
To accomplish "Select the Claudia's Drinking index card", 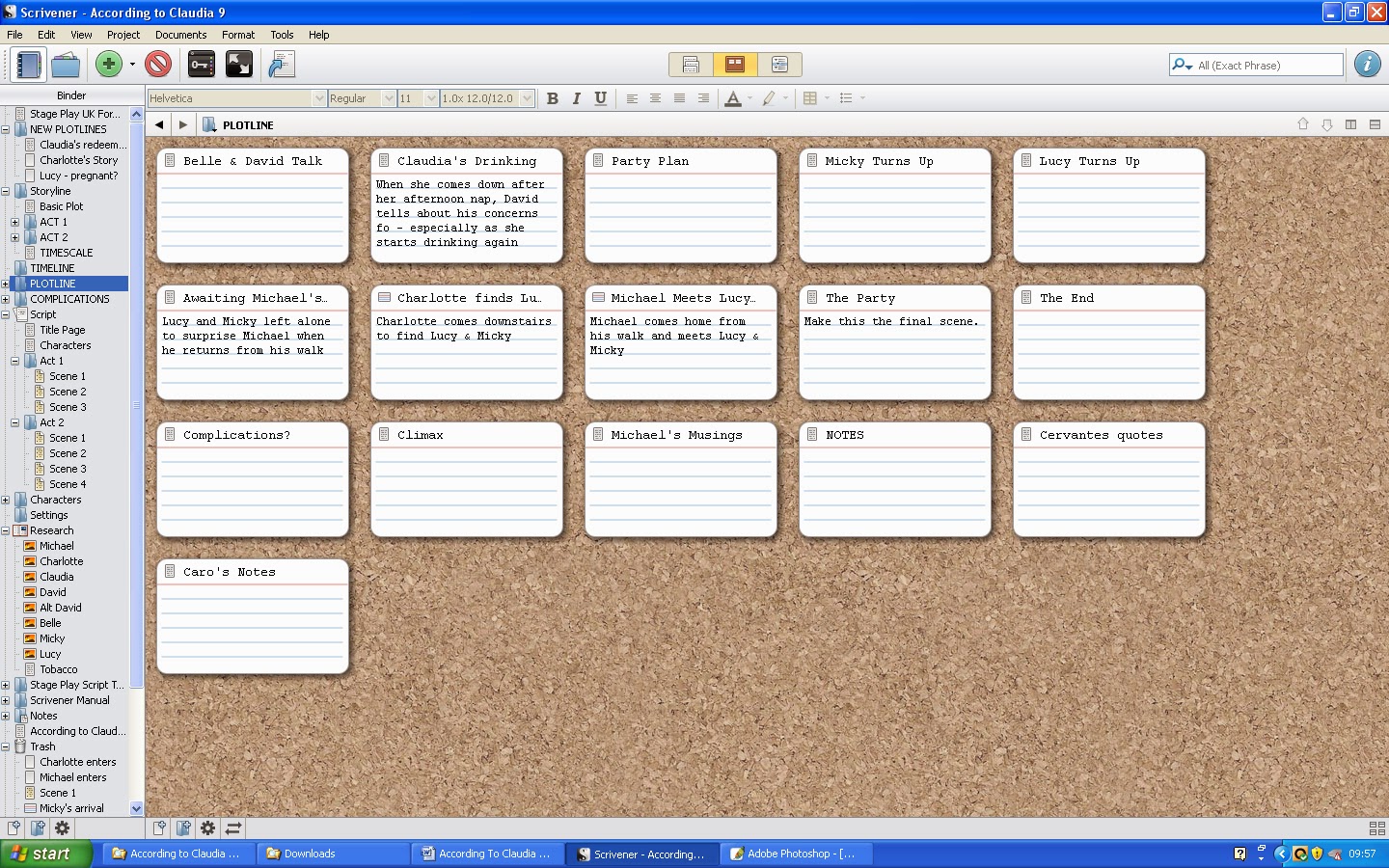I will pos(467,205).
